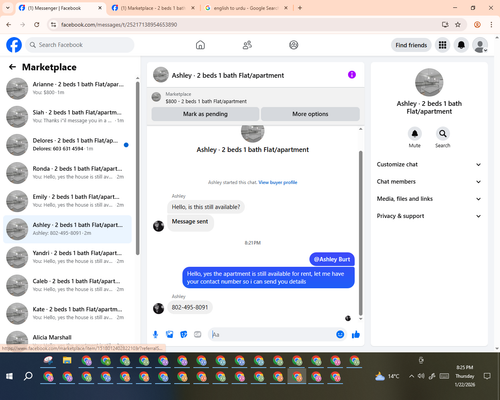This screenshot has width=500, height=400.
Task: Expand Media, files and links section
Action: pyautogui.click(x=429, y=199)
